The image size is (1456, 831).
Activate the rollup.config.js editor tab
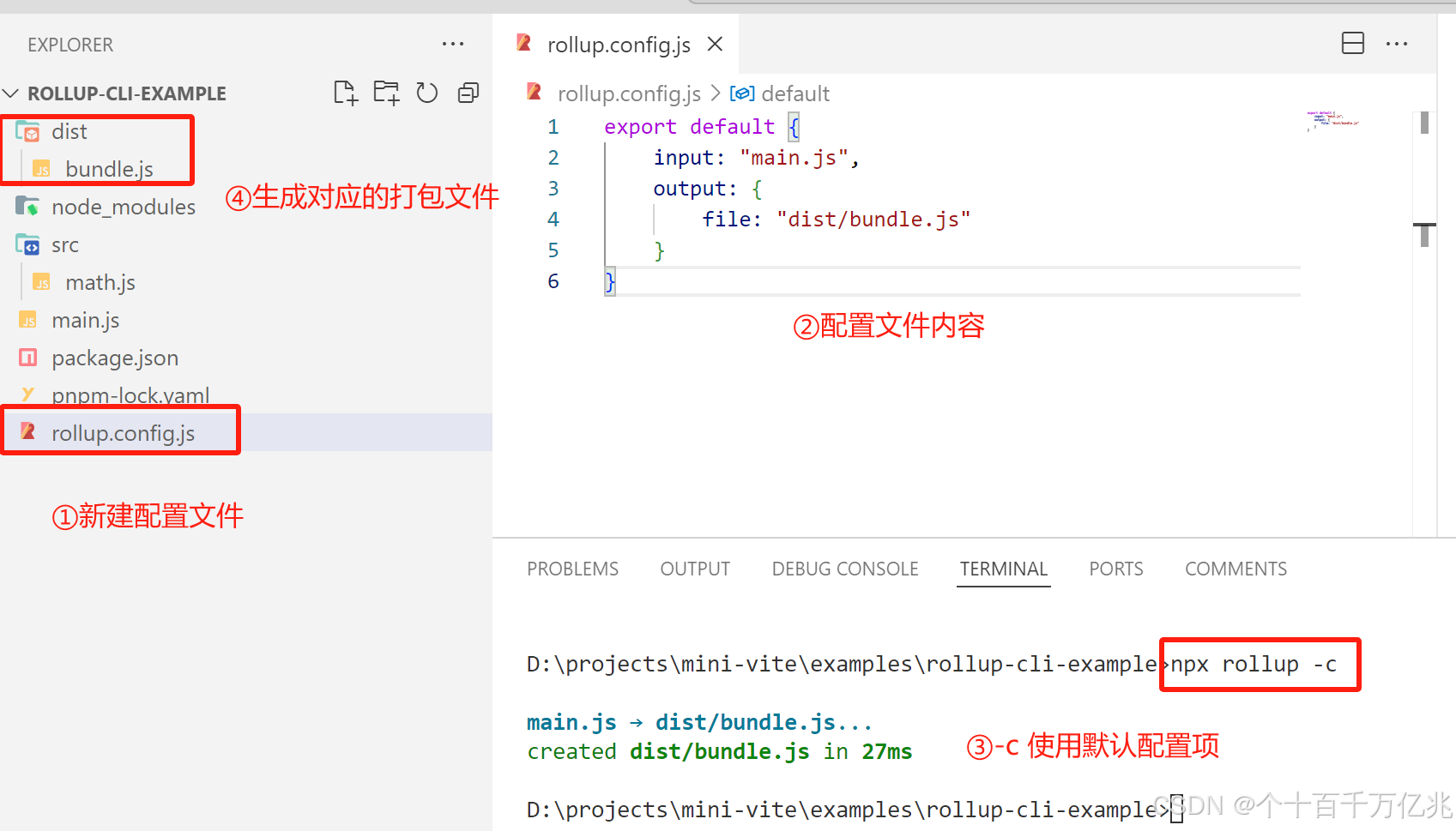[616, 44]
